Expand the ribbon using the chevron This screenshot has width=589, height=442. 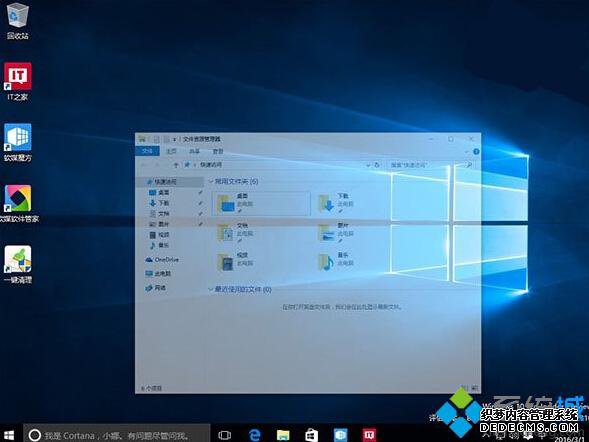click(x=467, y=151)
